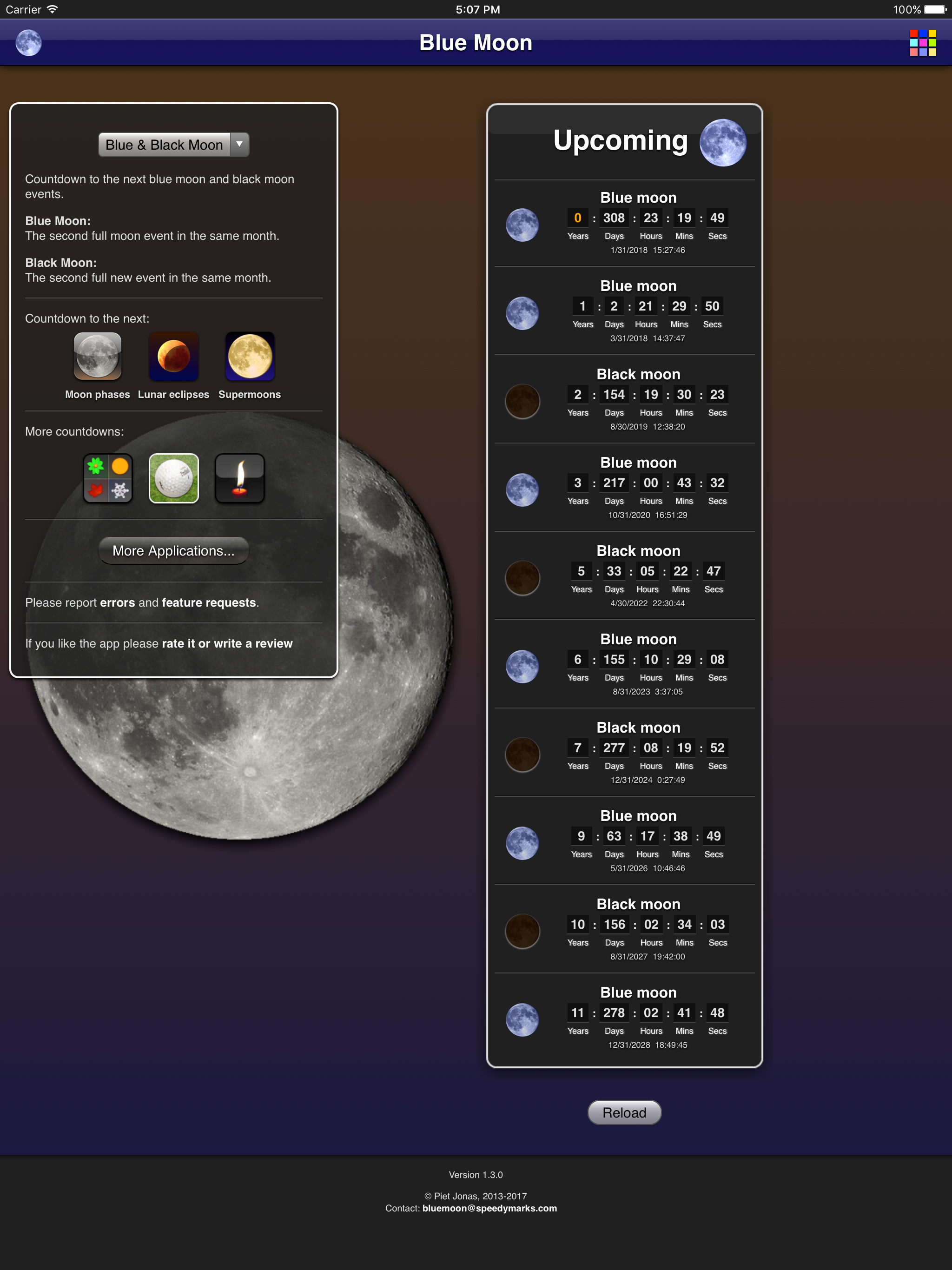Email bluemoon@speedymarks.com contact link
The height and width of the screenshot is (1270, 952).
489,1208
